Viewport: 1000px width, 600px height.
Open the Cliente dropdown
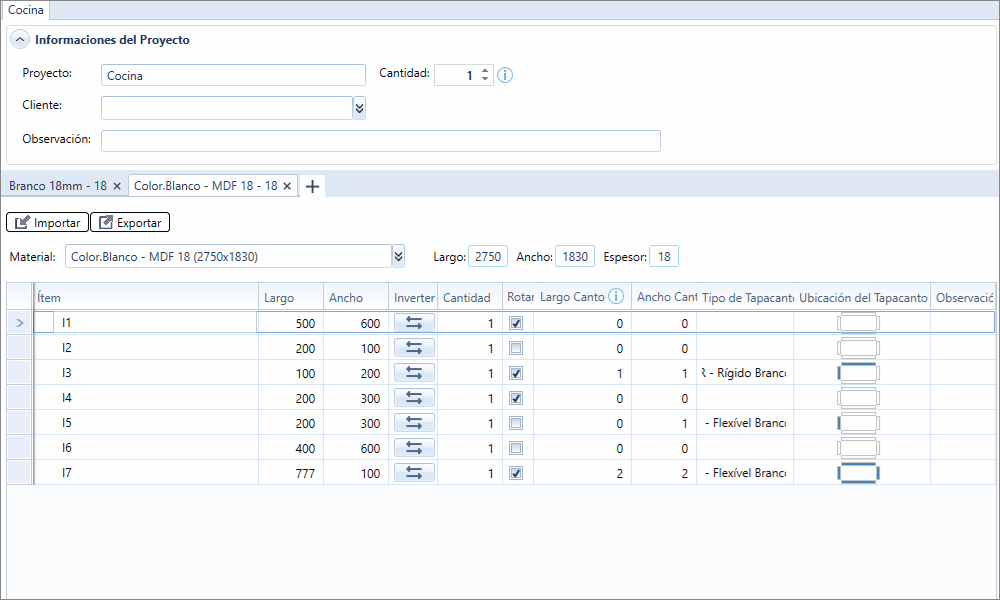click(360, 108)
